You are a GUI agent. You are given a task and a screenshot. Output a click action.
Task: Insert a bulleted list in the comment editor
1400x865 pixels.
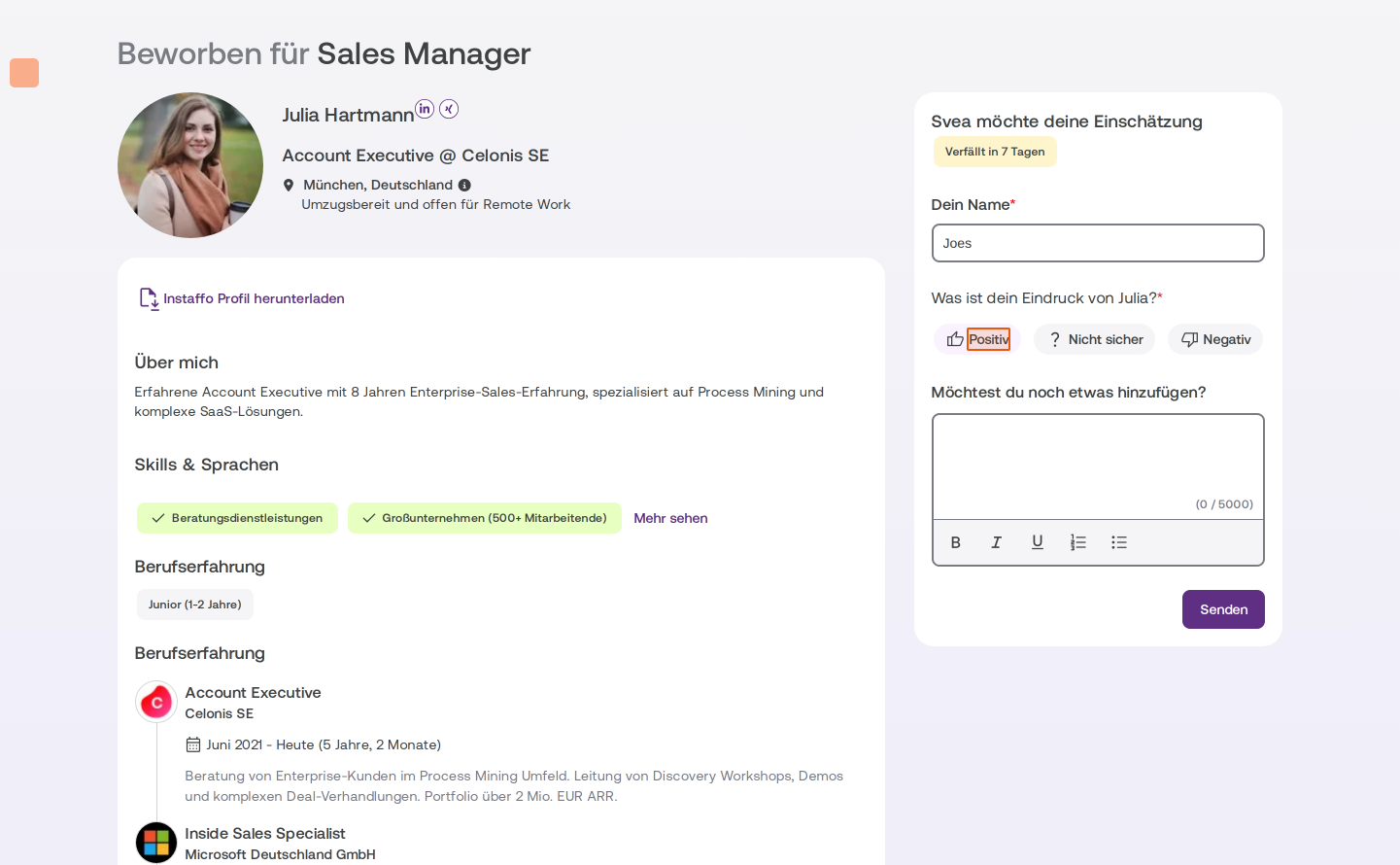(1119, 542)
